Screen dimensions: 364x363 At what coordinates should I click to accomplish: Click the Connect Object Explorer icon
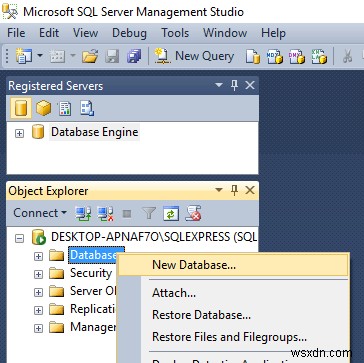83,213
